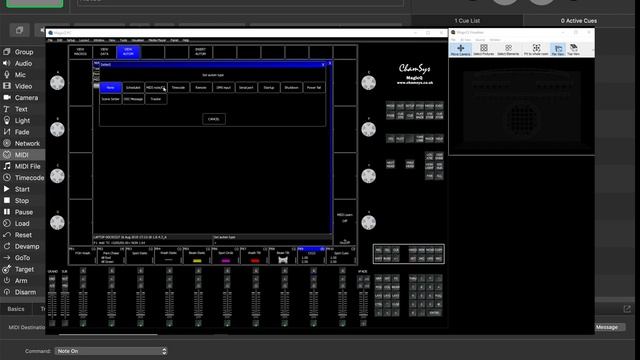Open MagicQ File menu
The height and width of the screenshot is (360, 640).
tap(50, 40)
